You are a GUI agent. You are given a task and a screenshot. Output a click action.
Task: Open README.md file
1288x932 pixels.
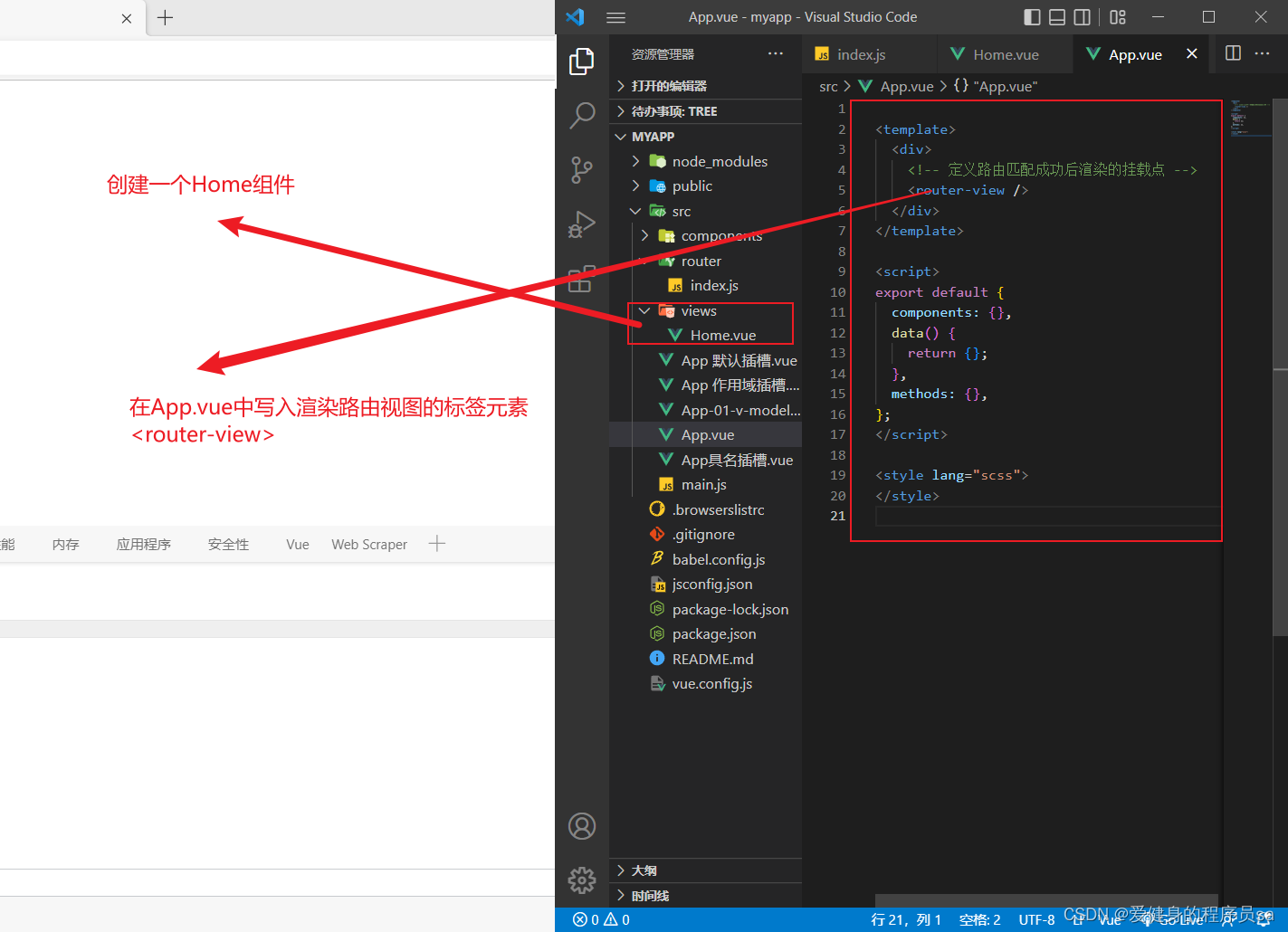tap(705, 659)
